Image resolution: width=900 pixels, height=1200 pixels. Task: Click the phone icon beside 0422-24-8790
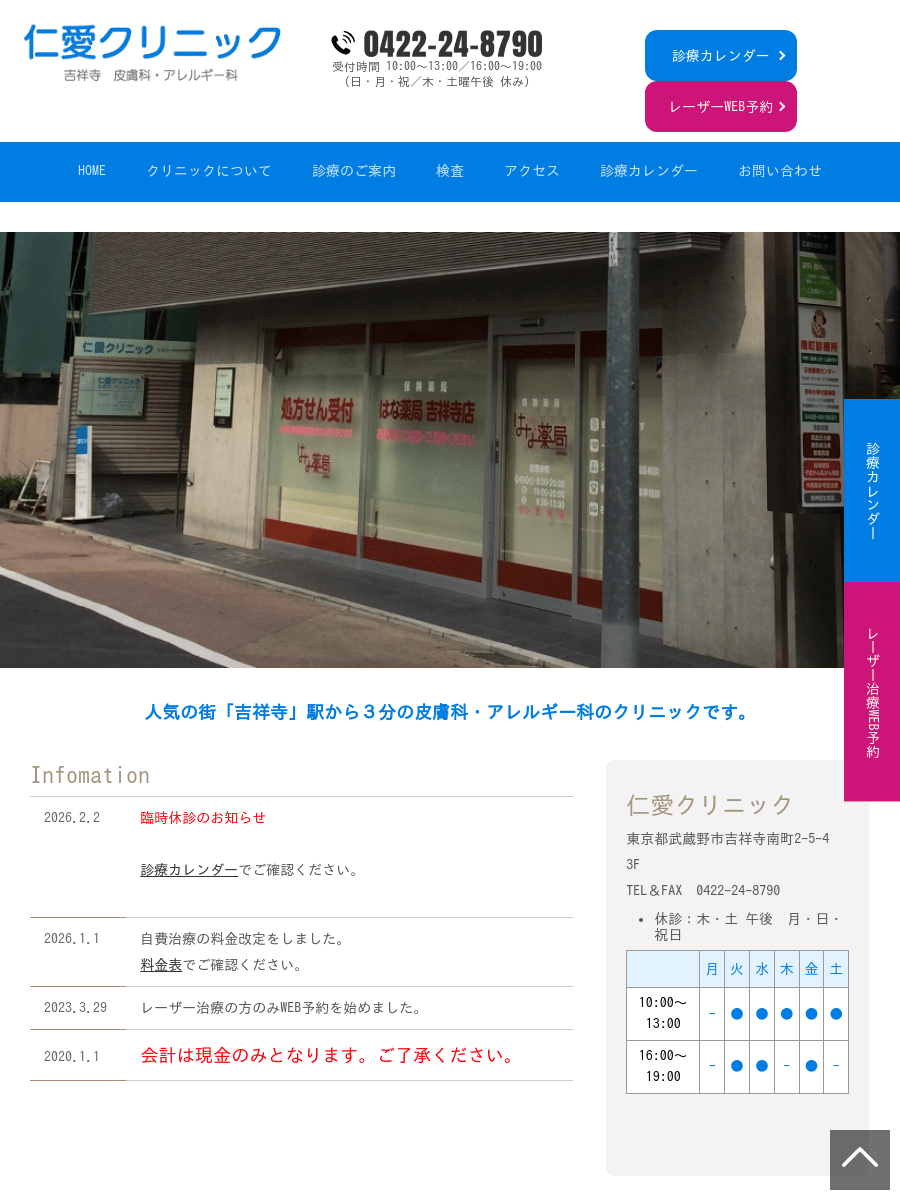click(343, 43)
